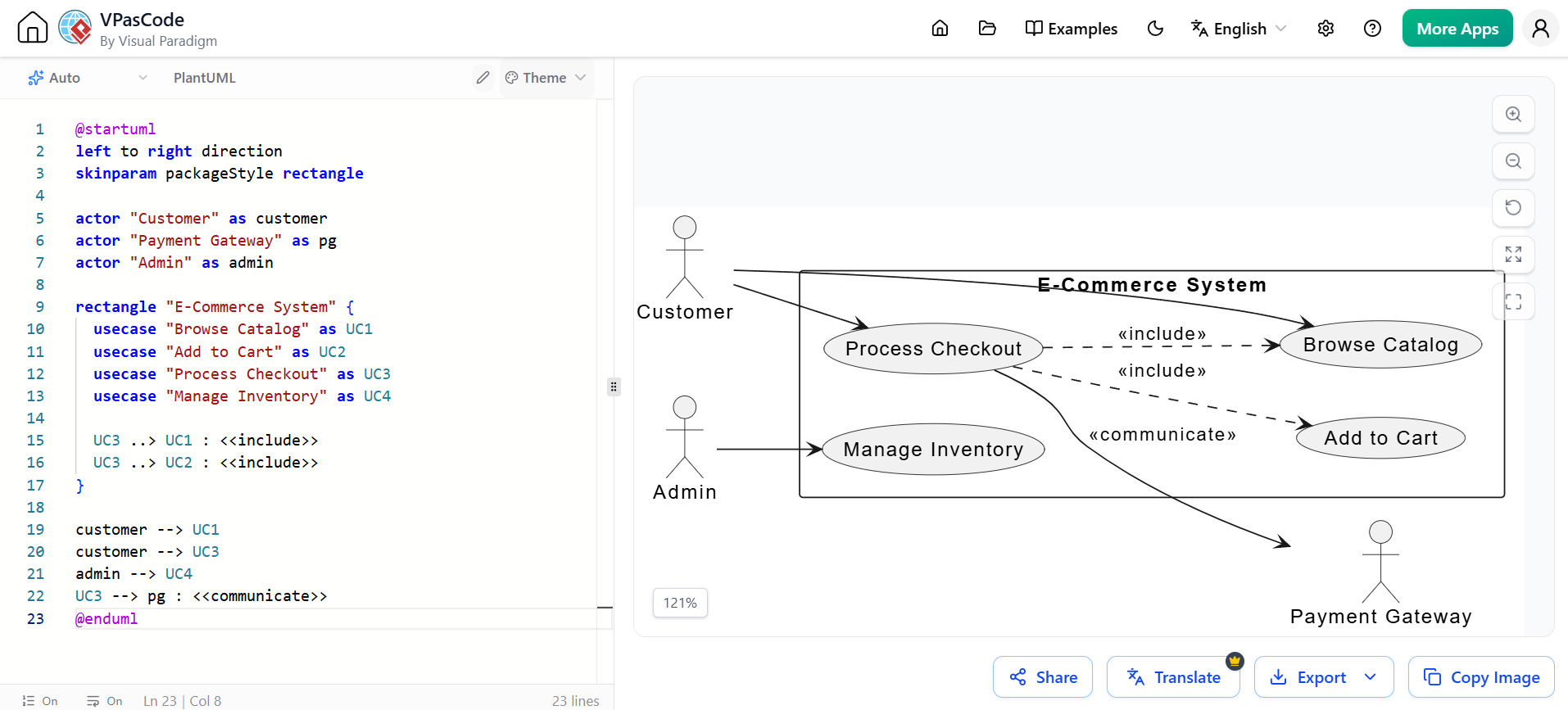Image resolution: width=1568 pixels, height=710 pixels.
Task: Toggle line numbers On in status bar
Action: 40,701
